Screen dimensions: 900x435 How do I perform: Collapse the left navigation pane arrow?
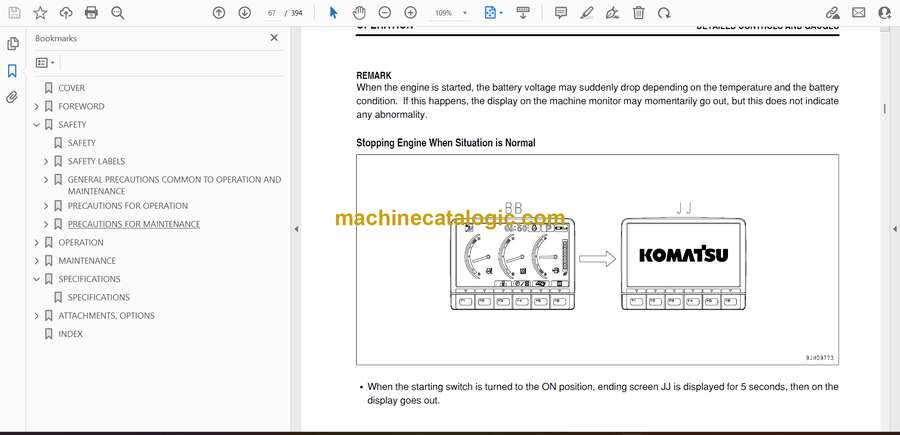click(296, 229)
